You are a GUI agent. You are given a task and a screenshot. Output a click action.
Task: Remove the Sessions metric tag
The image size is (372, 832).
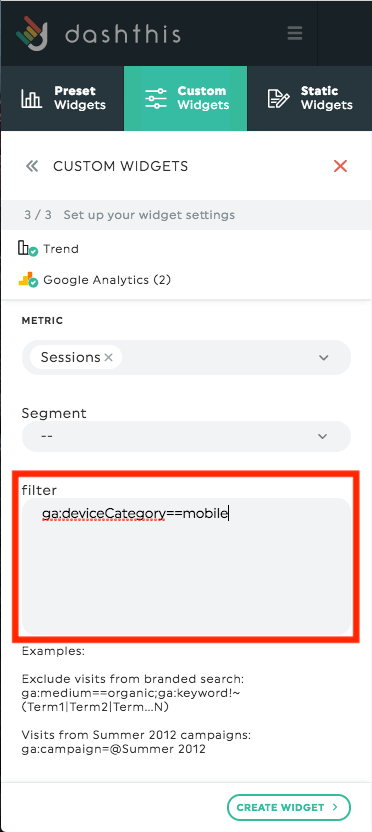pos(109,358)
